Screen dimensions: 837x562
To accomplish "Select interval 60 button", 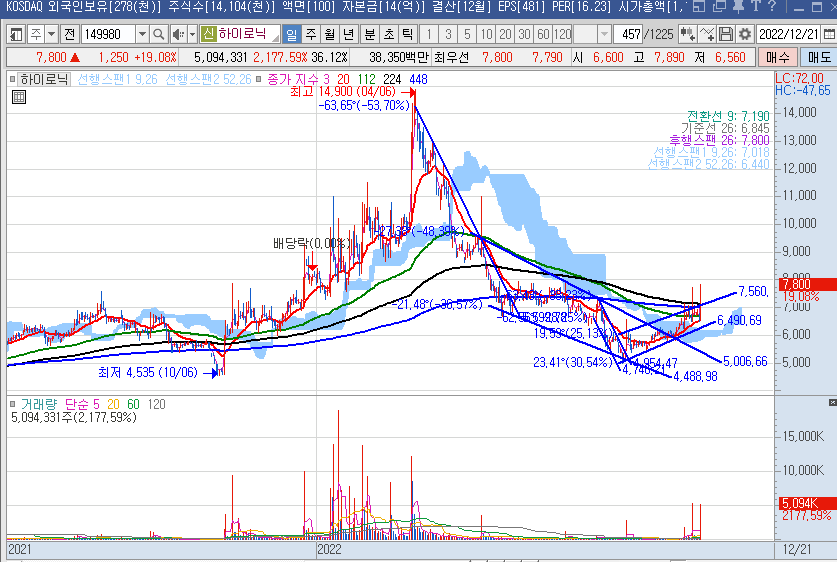I will pyautogui.click(x=543, y=35).
